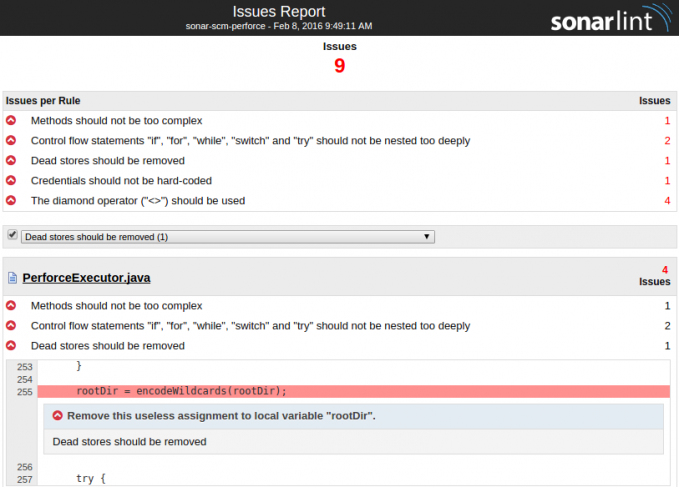Screen dimensions: 679x487
Task: Click severity icon in PerforceExecutor 'Methods should not be too complex' row
Action: click(11, 306)
